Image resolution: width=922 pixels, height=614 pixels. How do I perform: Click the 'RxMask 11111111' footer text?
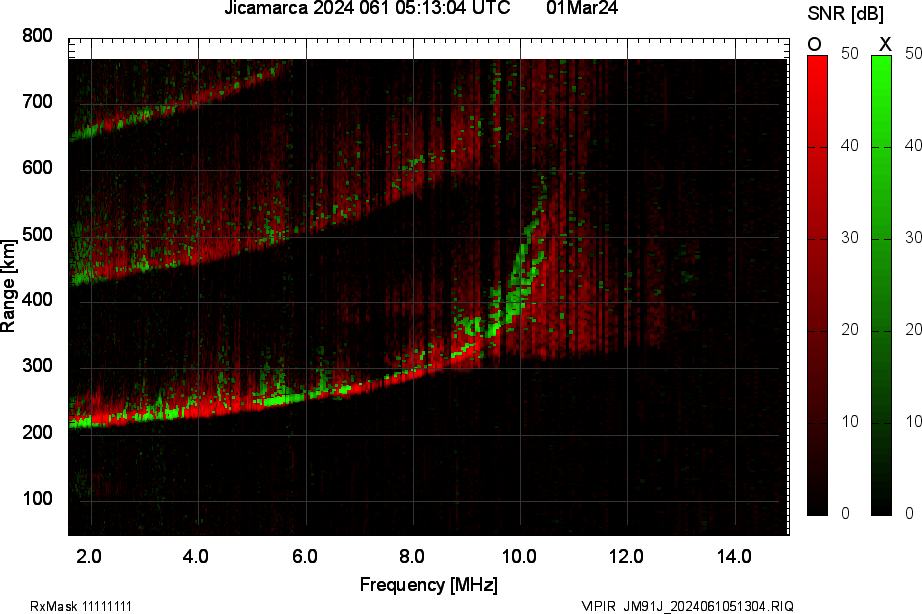click(x=81, y=606)
